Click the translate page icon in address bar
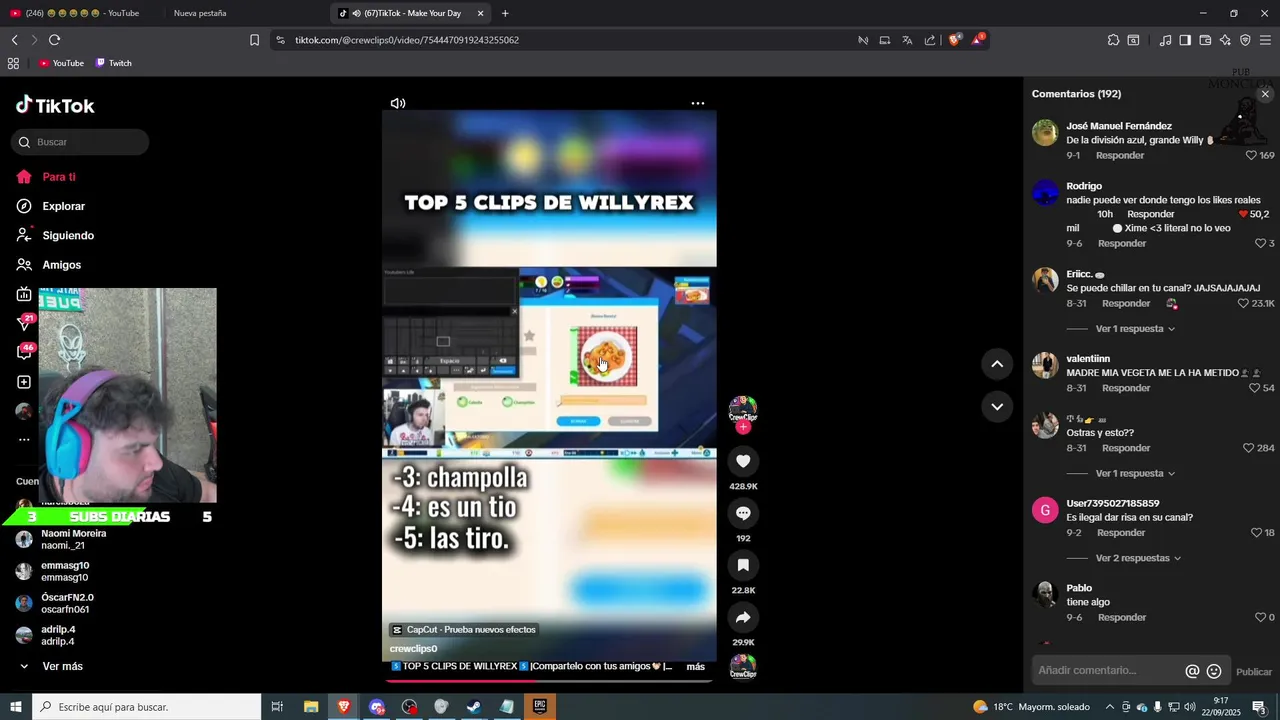 907,40
